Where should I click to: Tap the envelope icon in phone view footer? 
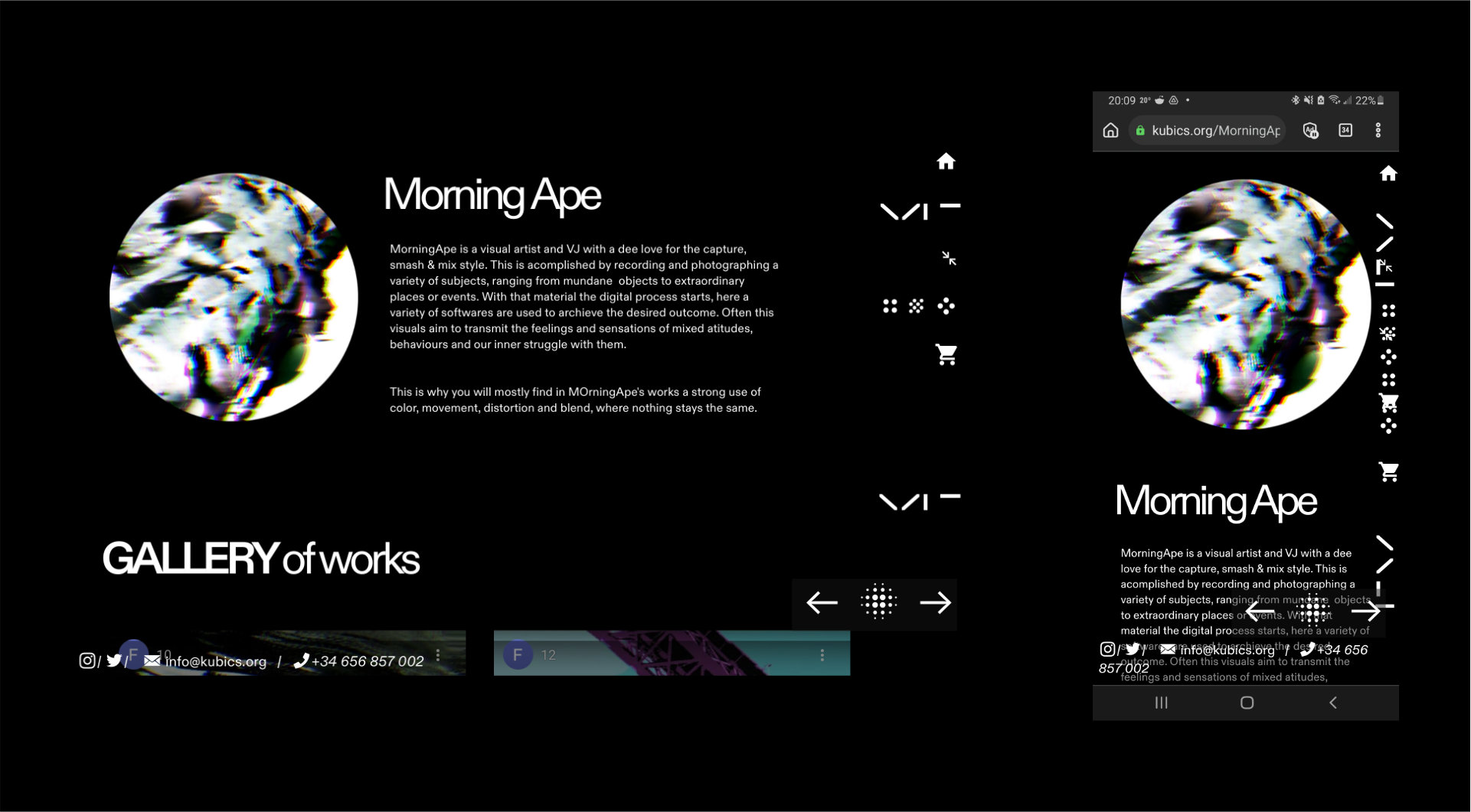[1168, 649]
